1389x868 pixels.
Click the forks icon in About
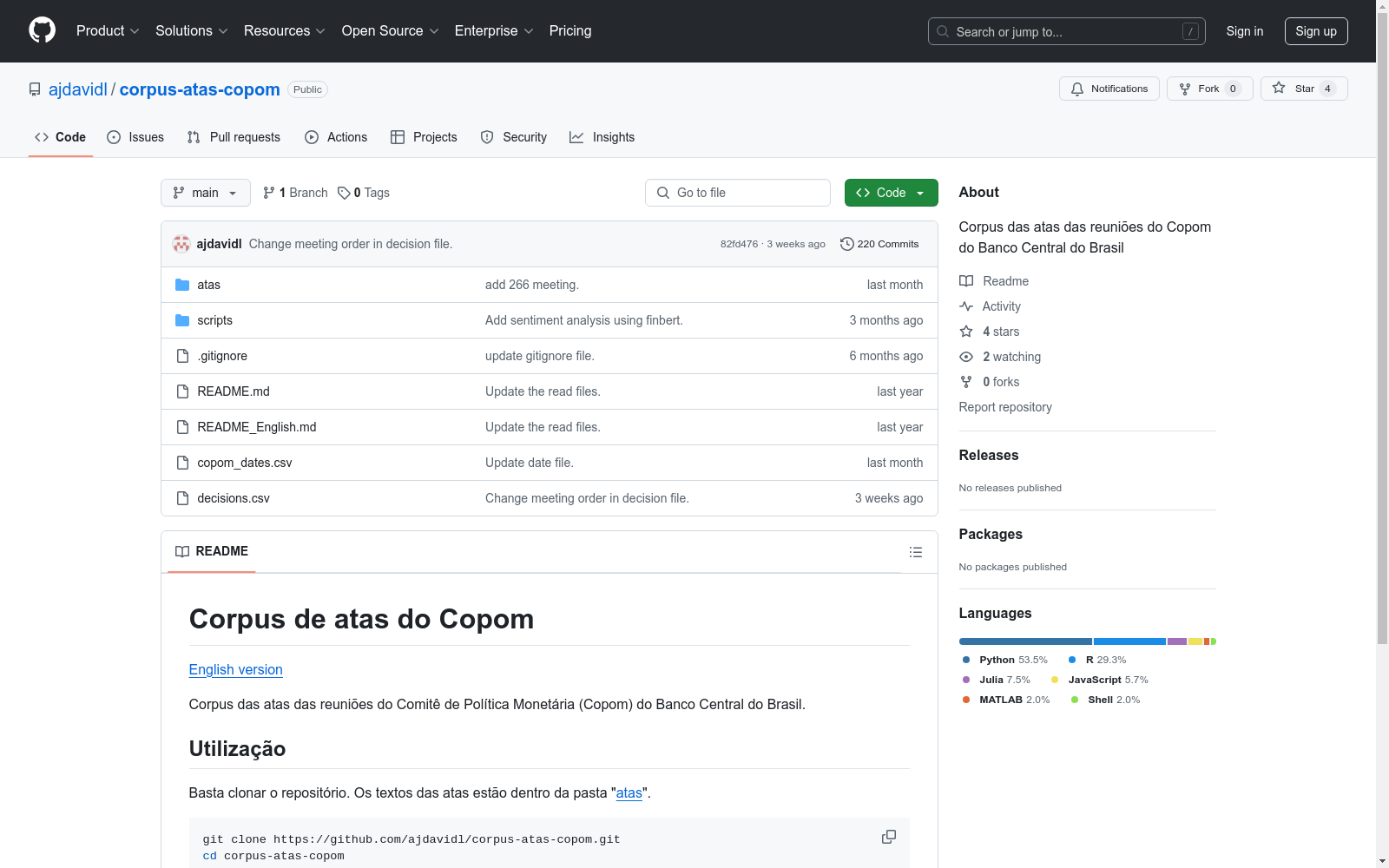click(x=966, y=382)
